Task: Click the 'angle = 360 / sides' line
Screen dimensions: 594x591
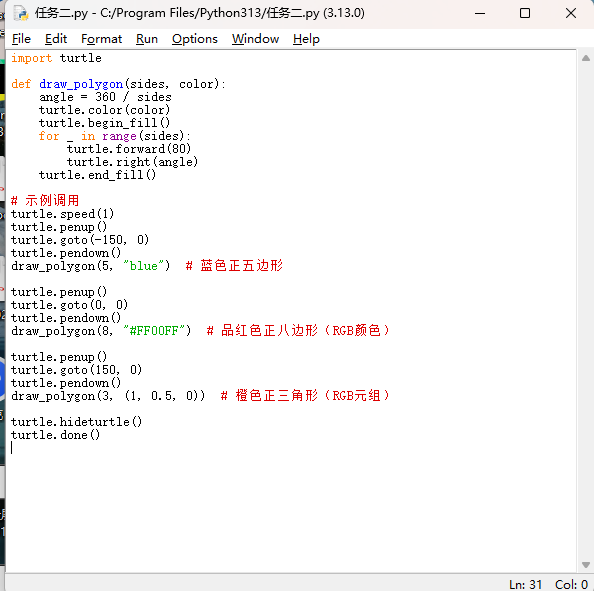Action: (x=105, y=97)
